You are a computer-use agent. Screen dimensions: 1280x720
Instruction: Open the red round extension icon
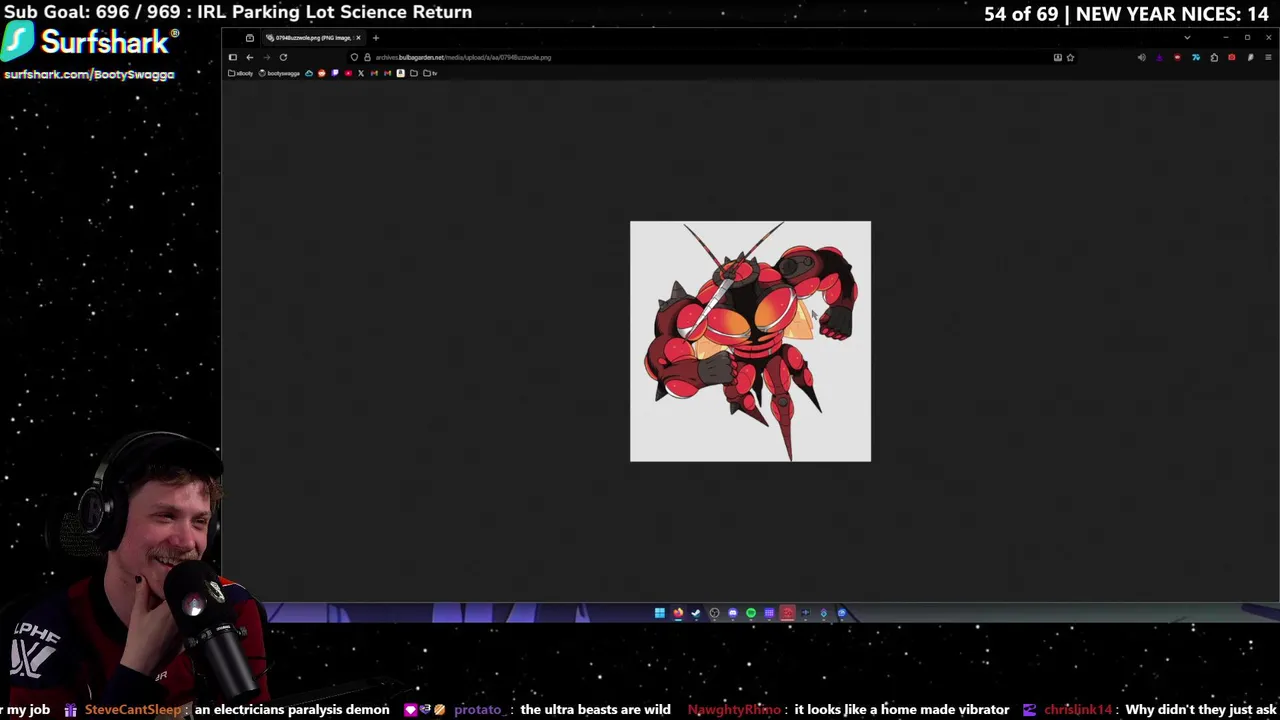[1177, 58]
